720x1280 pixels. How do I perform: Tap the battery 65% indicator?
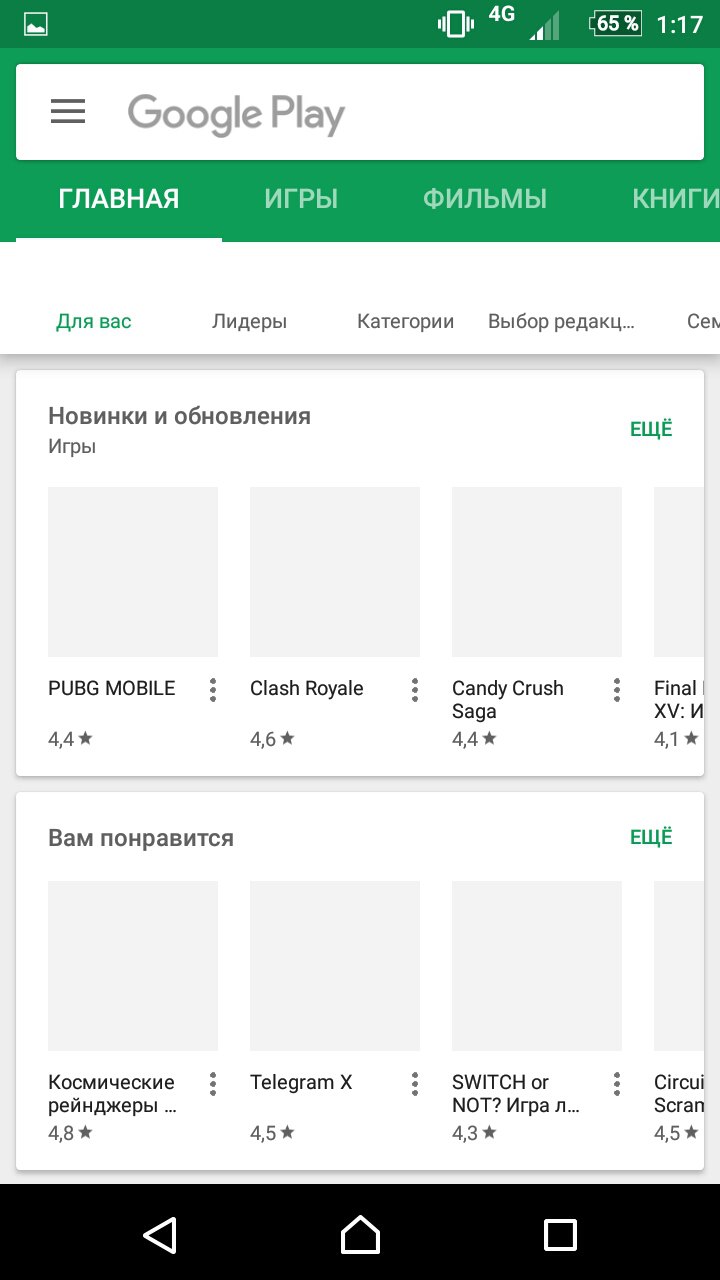(616, 23)
